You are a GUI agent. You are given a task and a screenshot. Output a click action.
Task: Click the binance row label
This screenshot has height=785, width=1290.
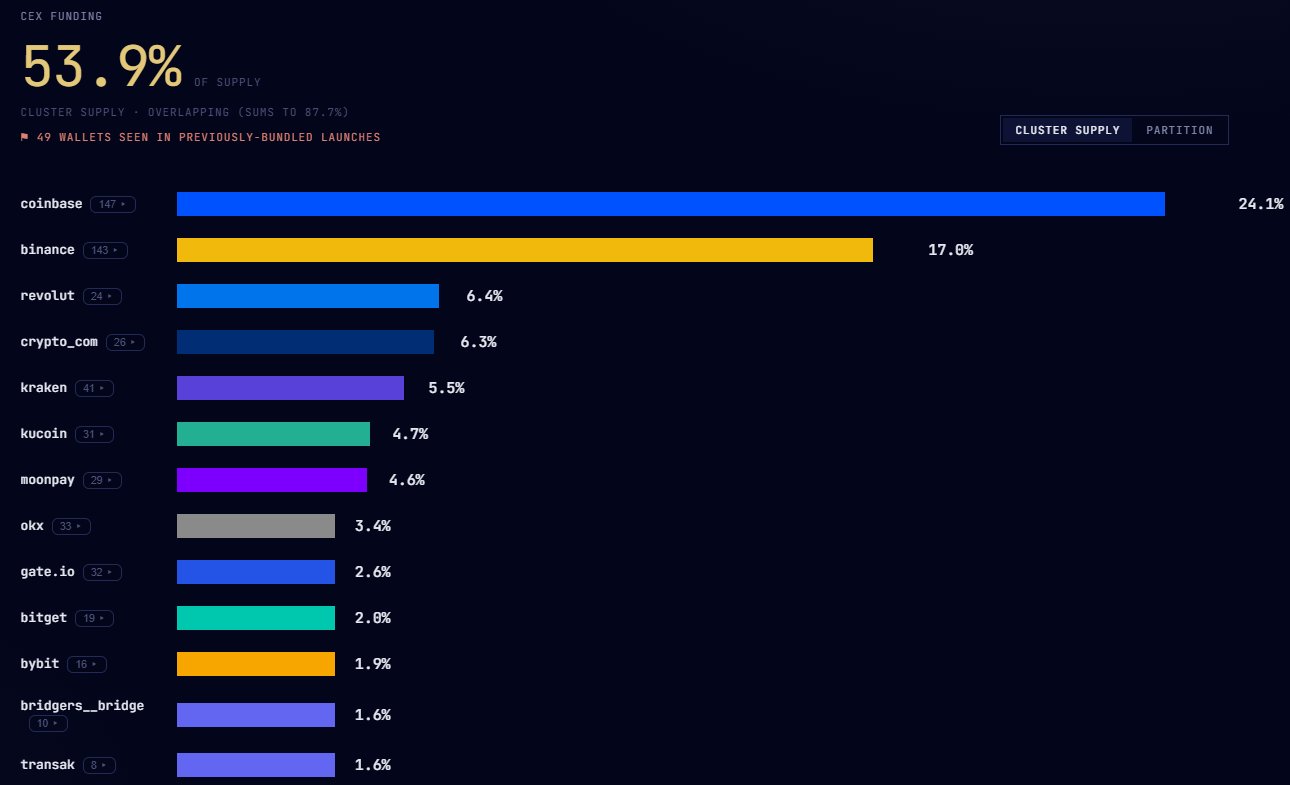click(x=48, y=250)
